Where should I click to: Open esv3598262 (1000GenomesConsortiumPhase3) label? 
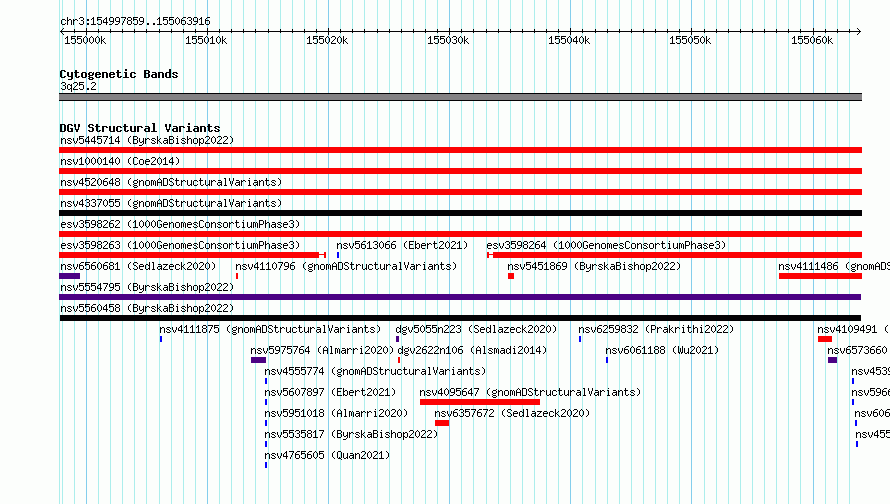click(x=180, y=224)
